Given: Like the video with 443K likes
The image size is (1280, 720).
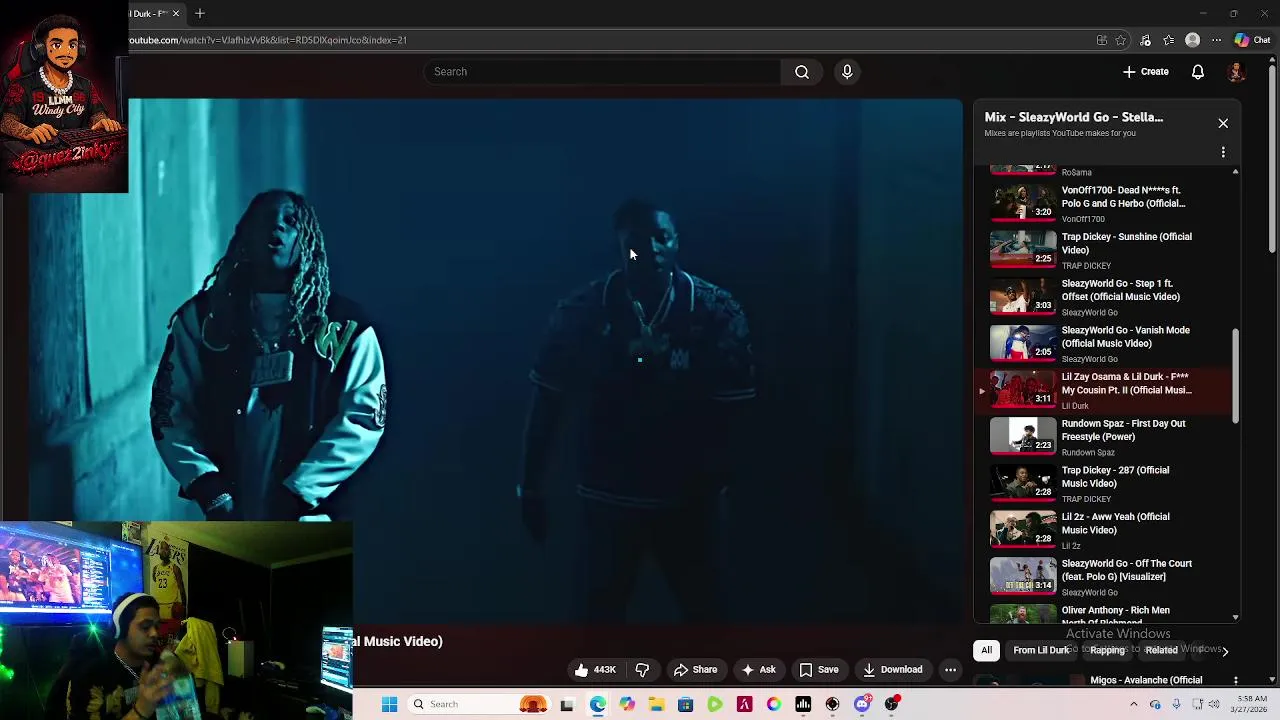Looking at the screenshot, I should pos(596,670).
